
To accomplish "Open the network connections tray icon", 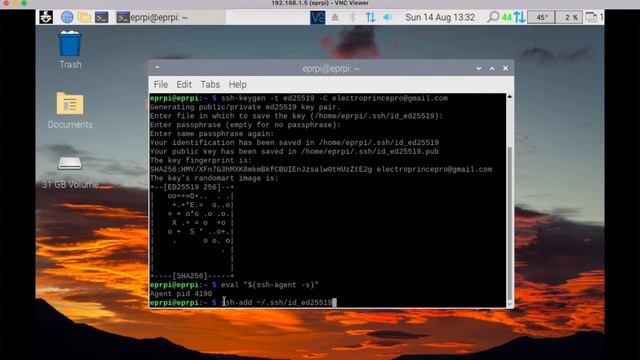I will 370,17.
